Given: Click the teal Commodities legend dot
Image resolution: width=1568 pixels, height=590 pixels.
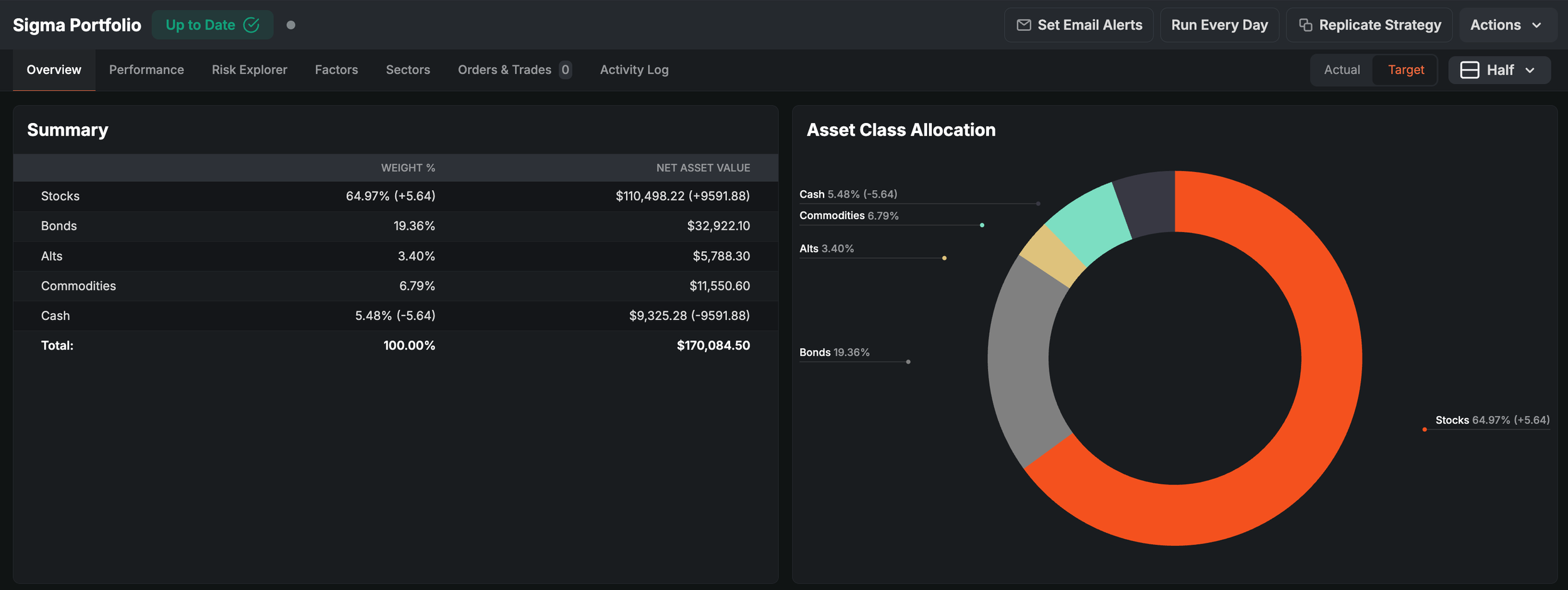Looking at the screenshot, I should (982, 225).
